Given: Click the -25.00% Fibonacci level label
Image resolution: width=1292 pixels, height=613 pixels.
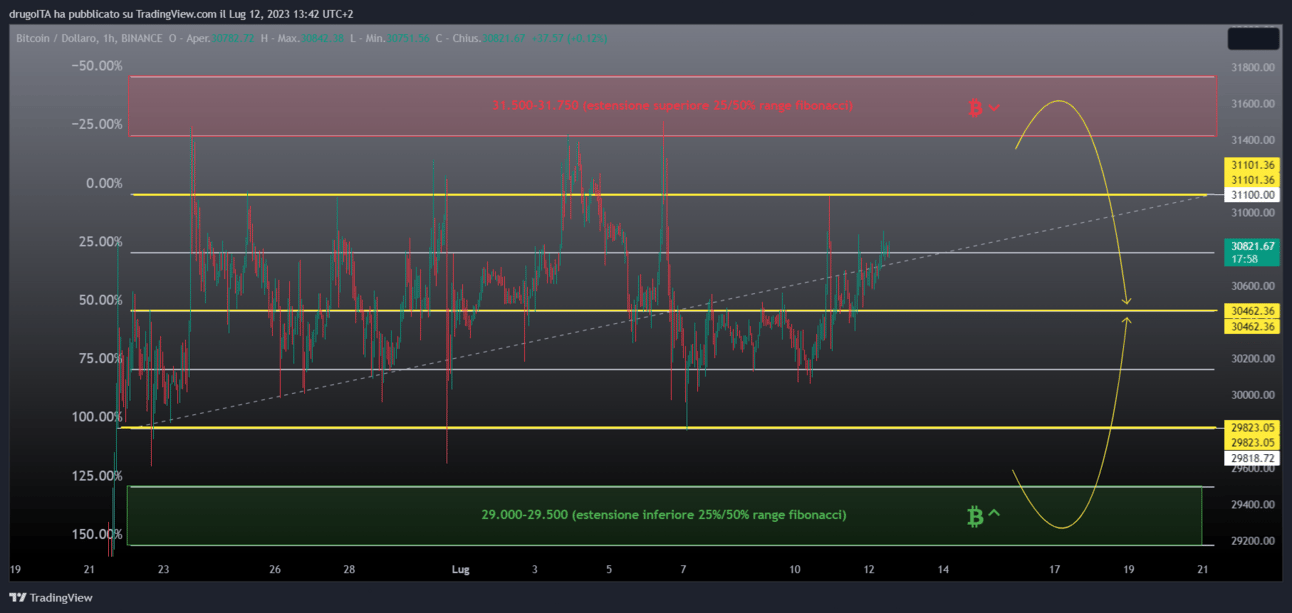Looking at the screenshot, I should (97, 125).
